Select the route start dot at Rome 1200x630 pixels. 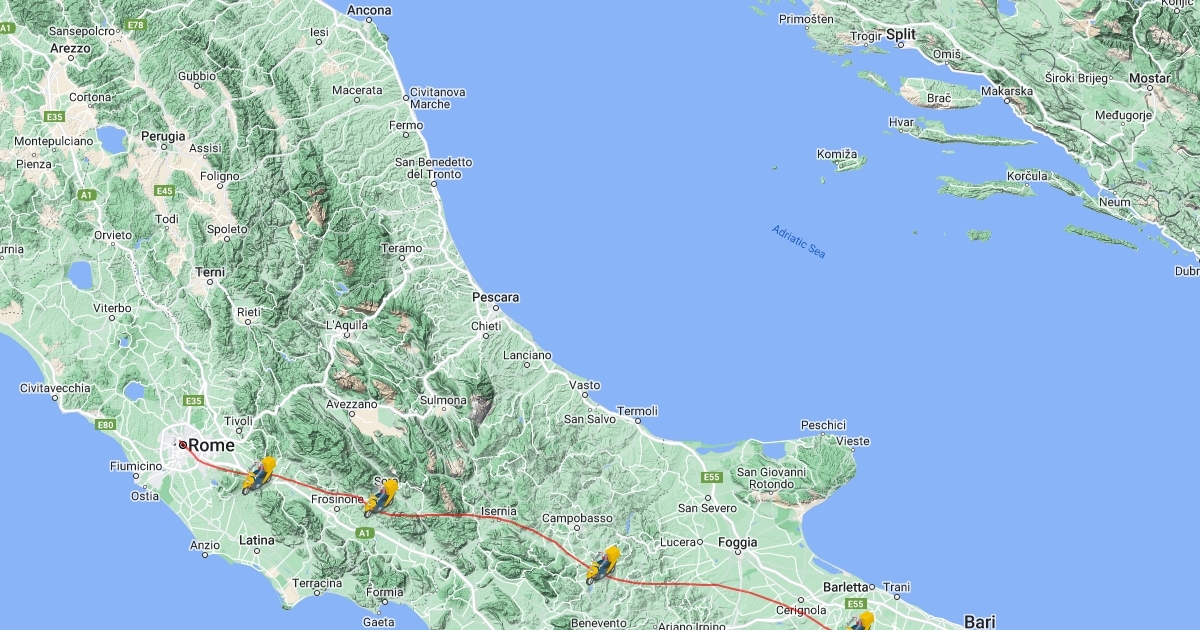click(x=183, y=445)
